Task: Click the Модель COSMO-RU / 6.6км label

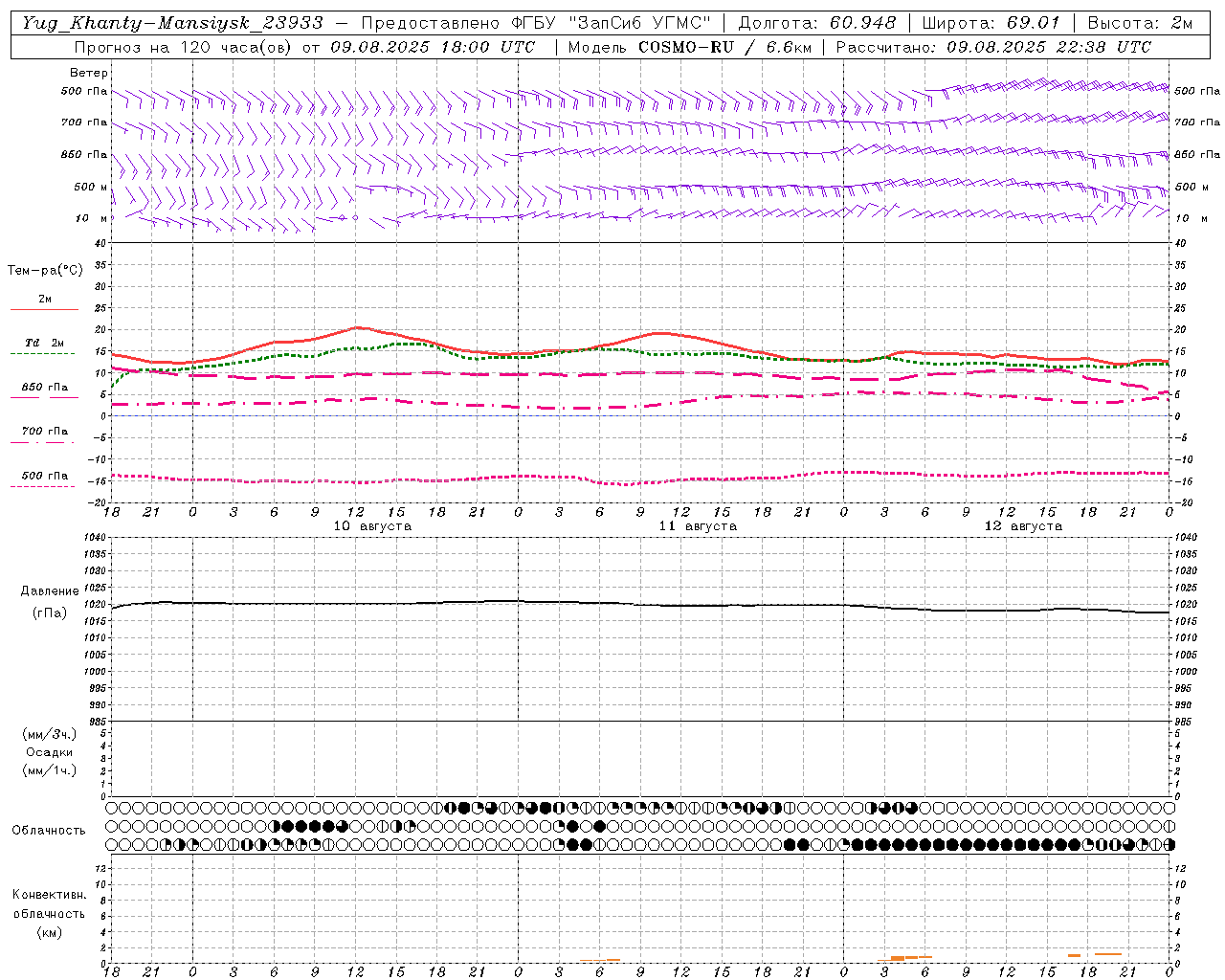Action: pyautogui.click(x=689, y=47)
